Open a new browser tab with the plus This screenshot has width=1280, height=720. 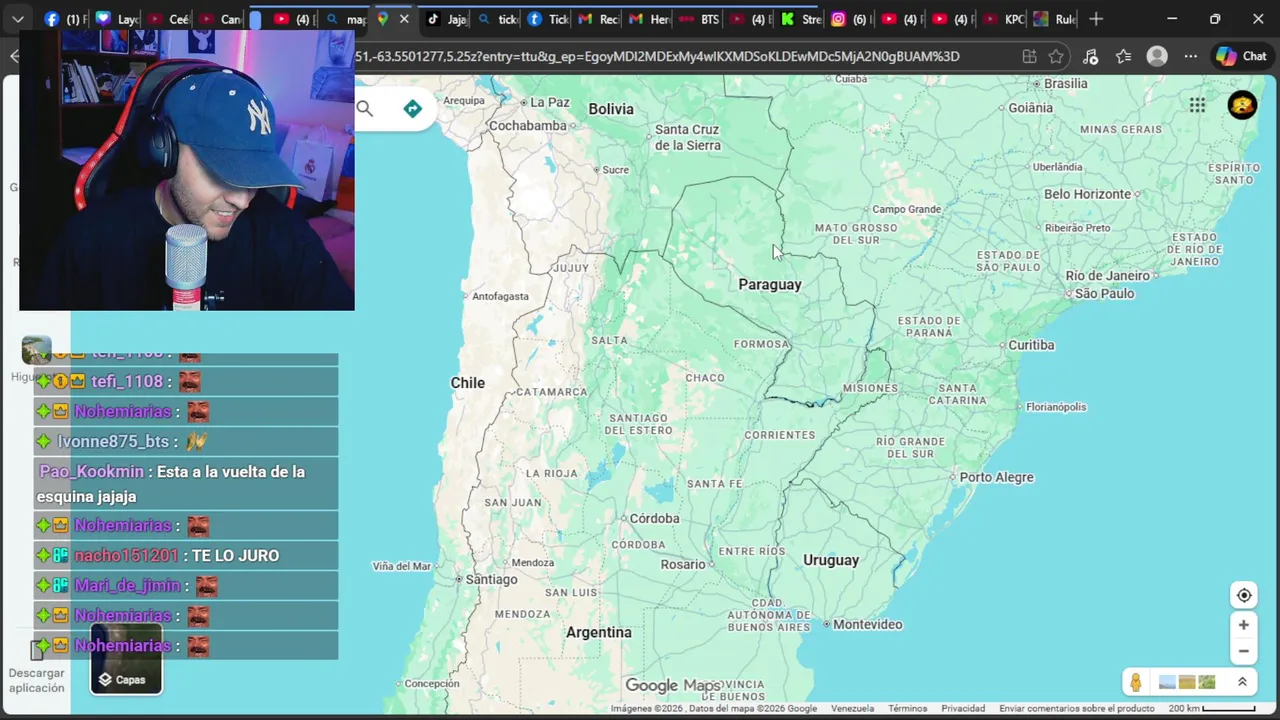(1096, 19)
